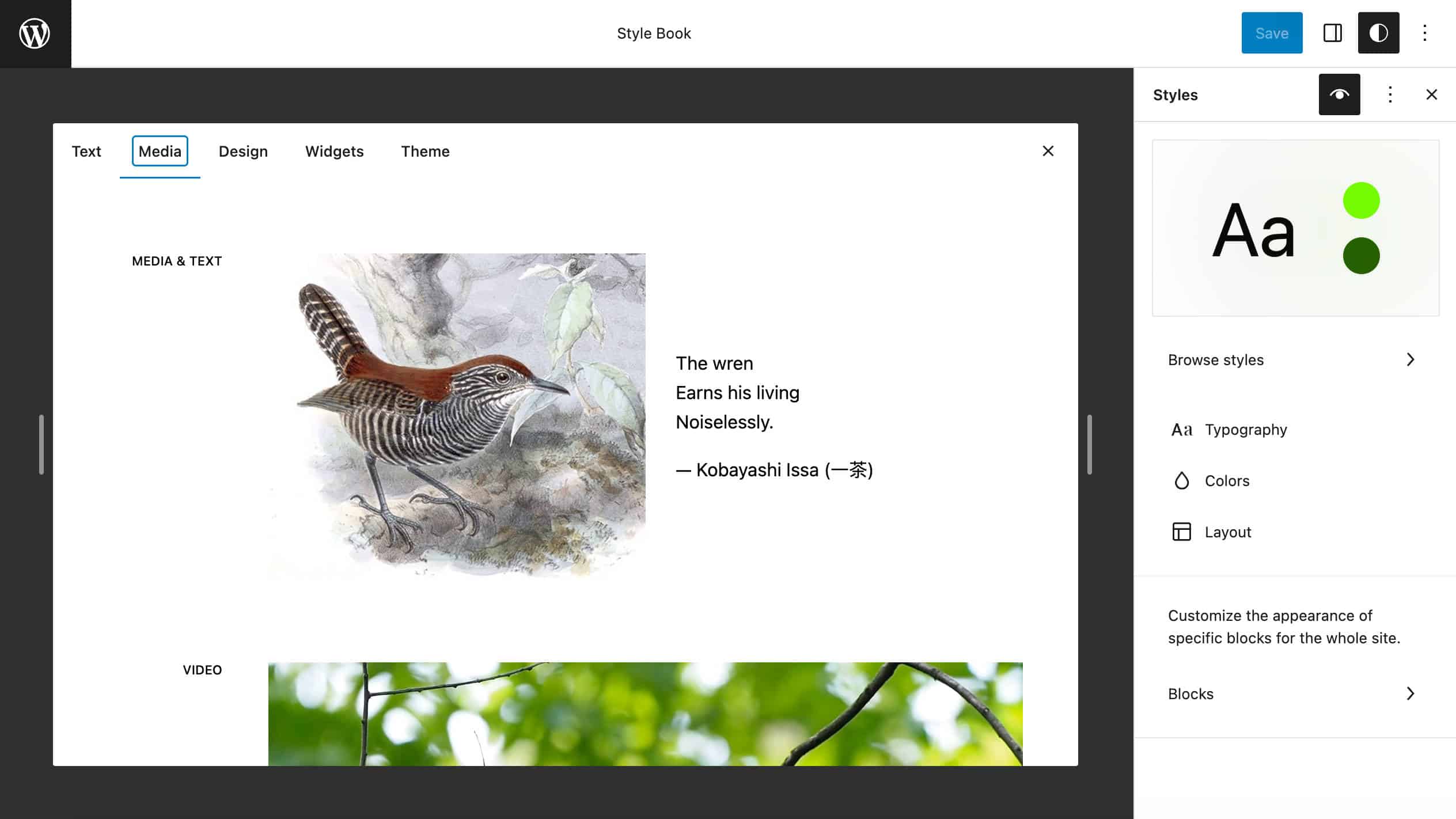Toggle the preview eye icon in Styles
This screenshot has height=819, width=1456.
1339,94
